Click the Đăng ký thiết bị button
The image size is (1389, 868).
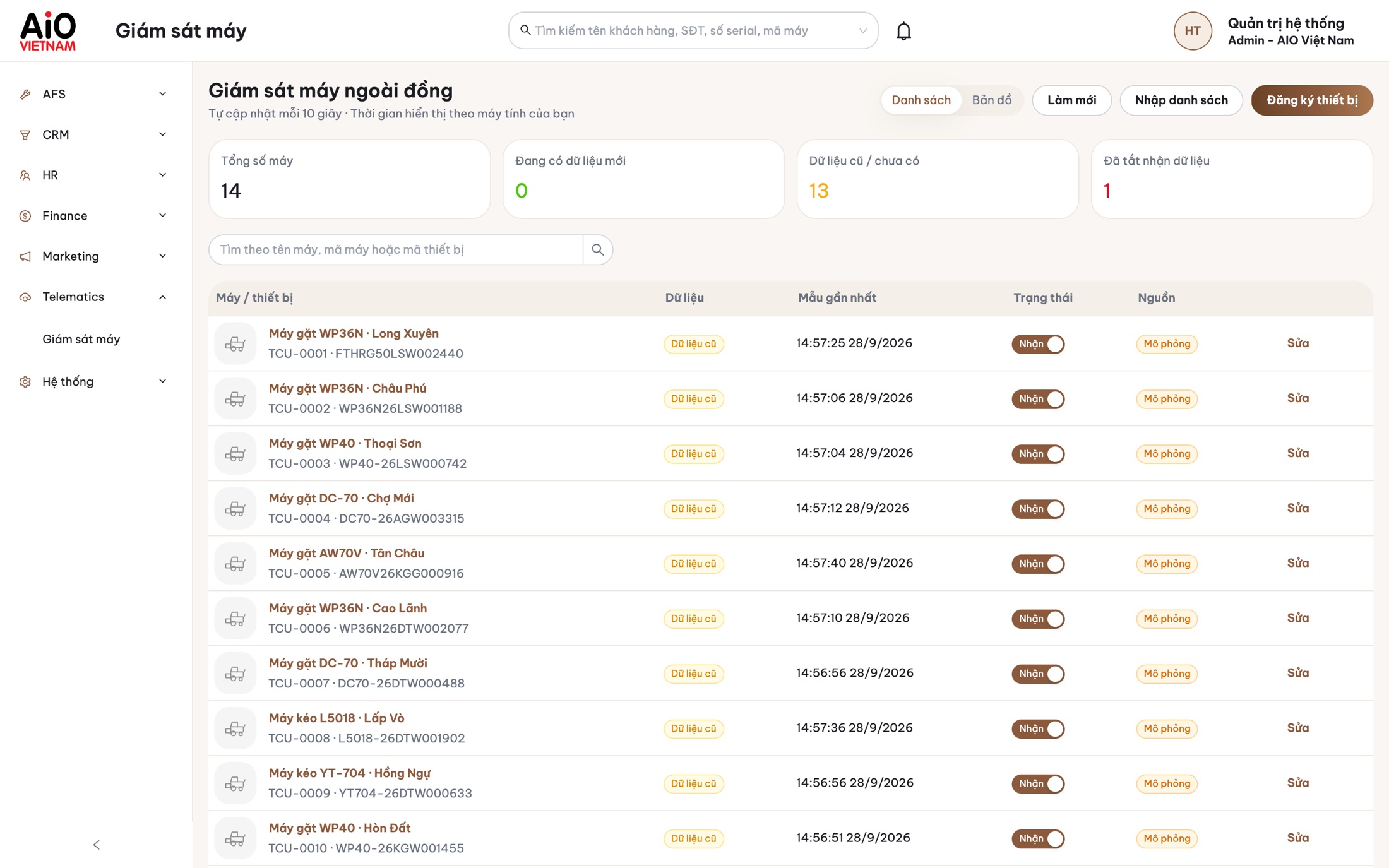tap(1312, 100)
